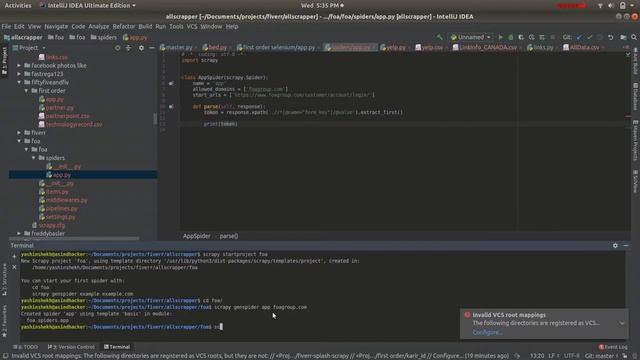Build project with the hammer icon
This screenshot has width=640, height=360.
point(440,37)
